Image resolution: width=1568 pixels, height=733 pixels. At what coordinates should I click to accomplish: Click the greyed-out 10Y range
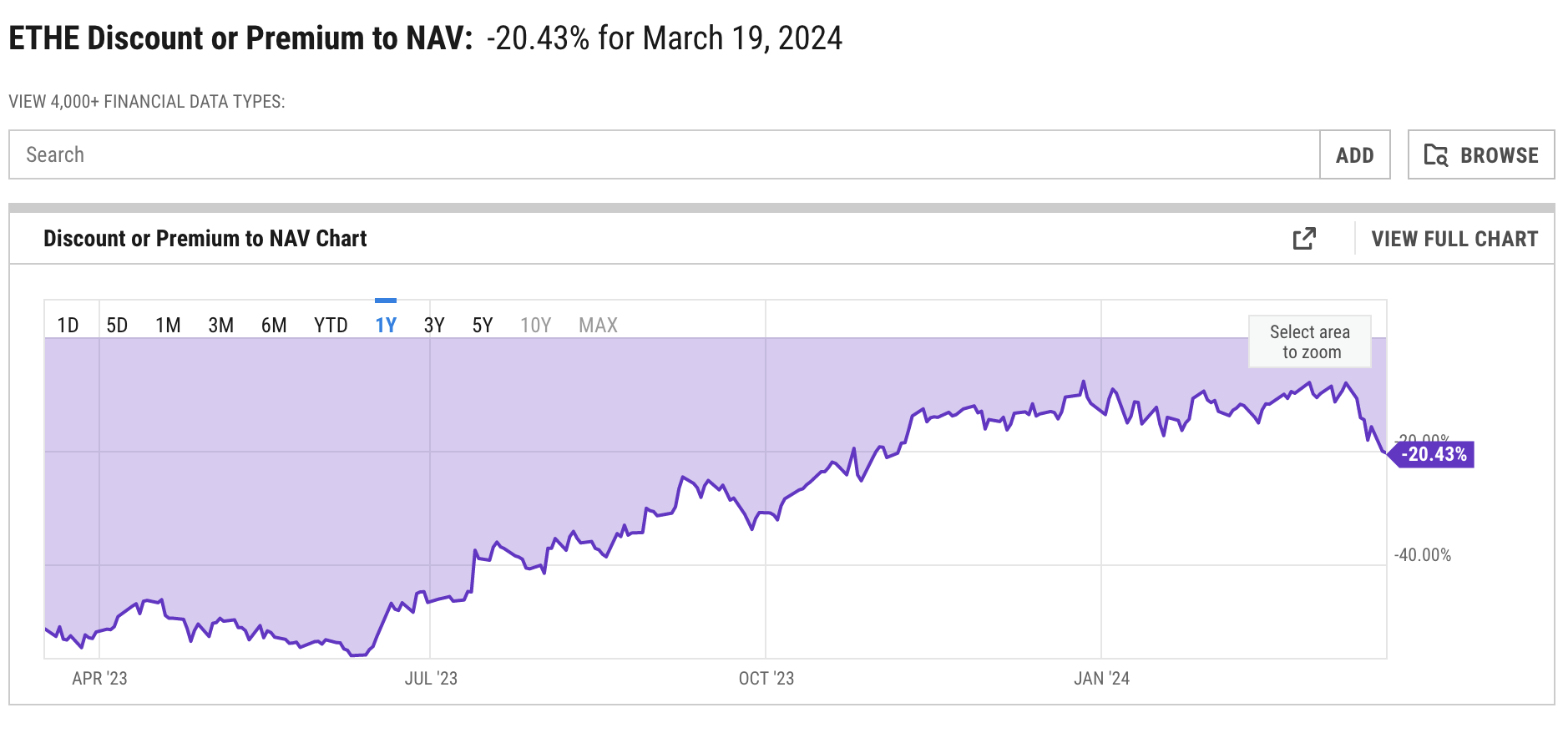pos(535,325)
